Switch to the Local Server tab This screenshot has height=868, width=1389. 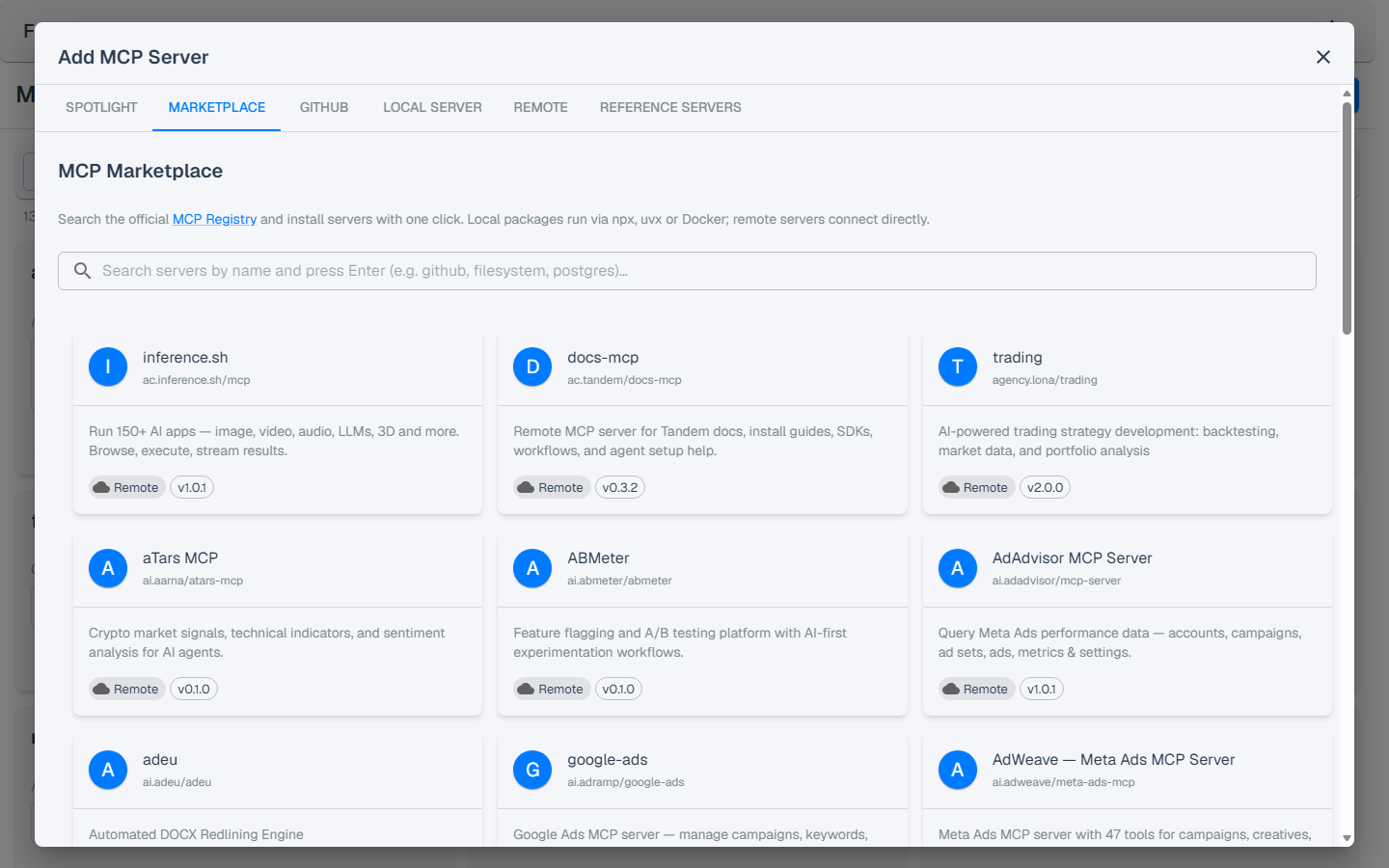coord(432,107)
